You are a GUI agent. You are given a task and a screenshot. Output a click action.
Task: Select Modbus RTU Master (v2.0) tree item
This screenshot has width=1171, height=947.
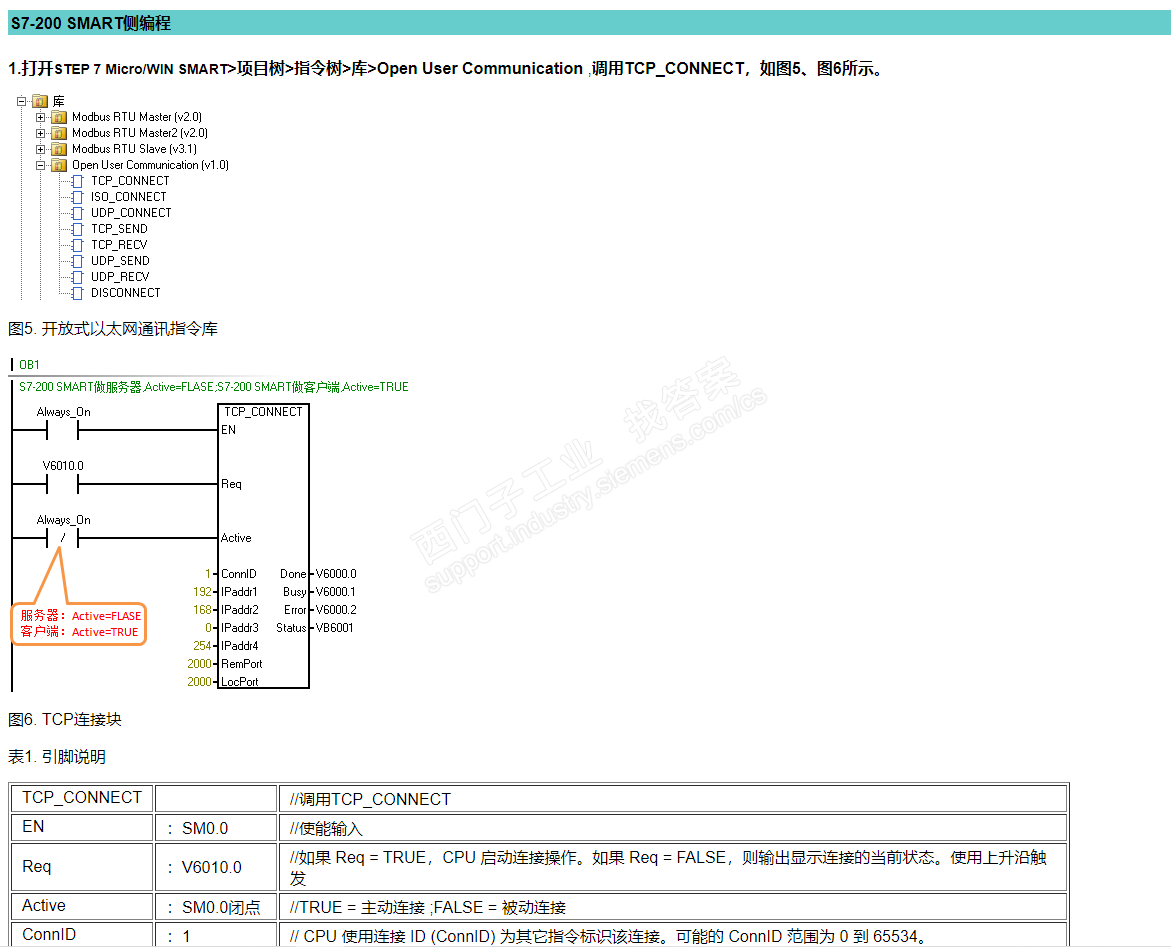137,117
